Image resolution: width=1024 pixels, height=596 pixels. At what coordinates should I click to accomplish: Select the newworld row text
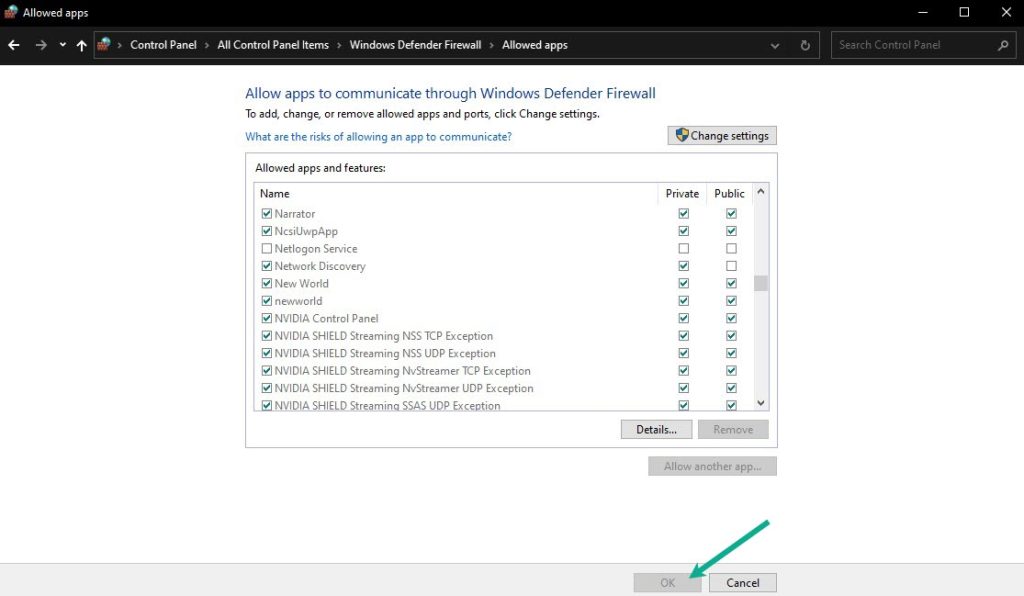point(298,301)
